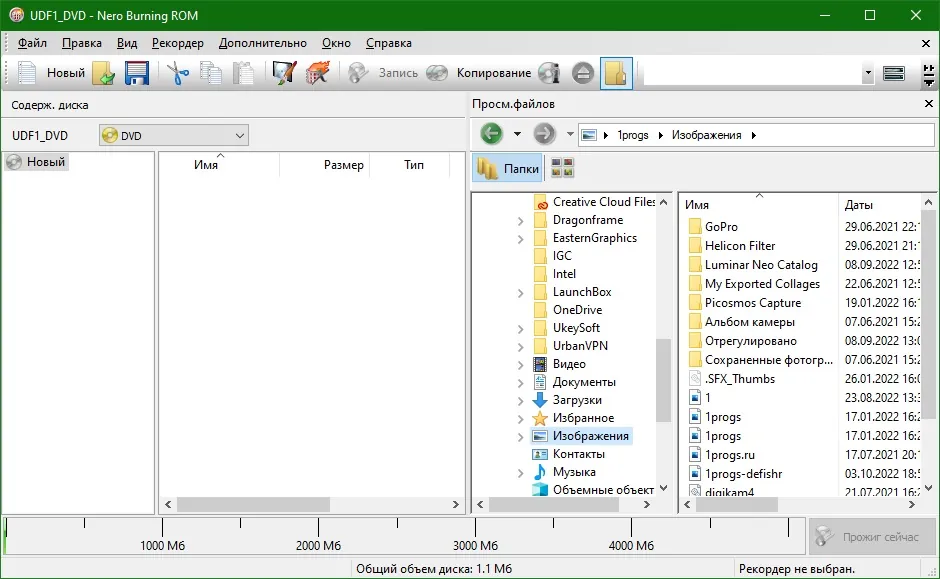Viewport: 940px width, 579px height.
Task: Select the Музыка folder in the tree
Action: 574,472
